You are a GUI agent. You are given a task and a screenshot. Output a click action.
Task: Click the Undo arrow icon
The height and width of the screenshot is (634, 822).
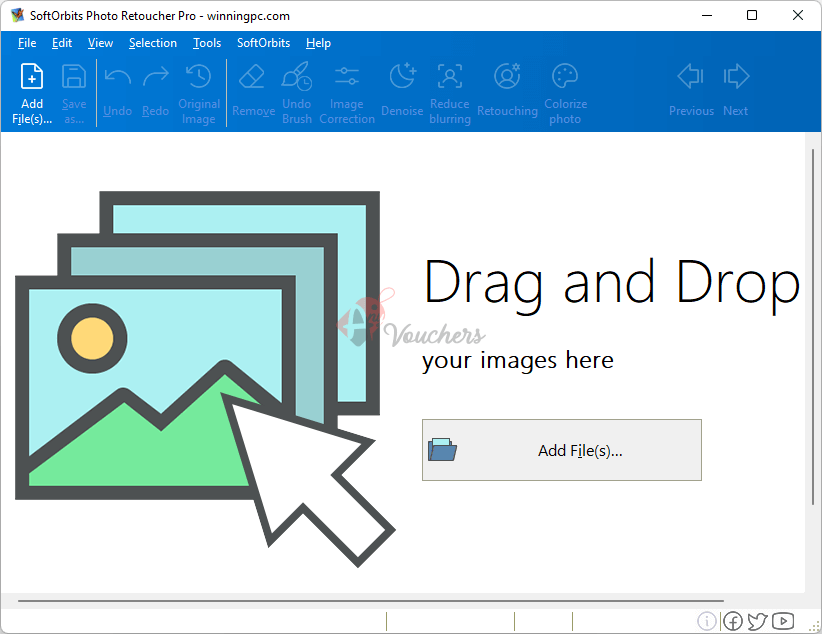coord(118,78)
